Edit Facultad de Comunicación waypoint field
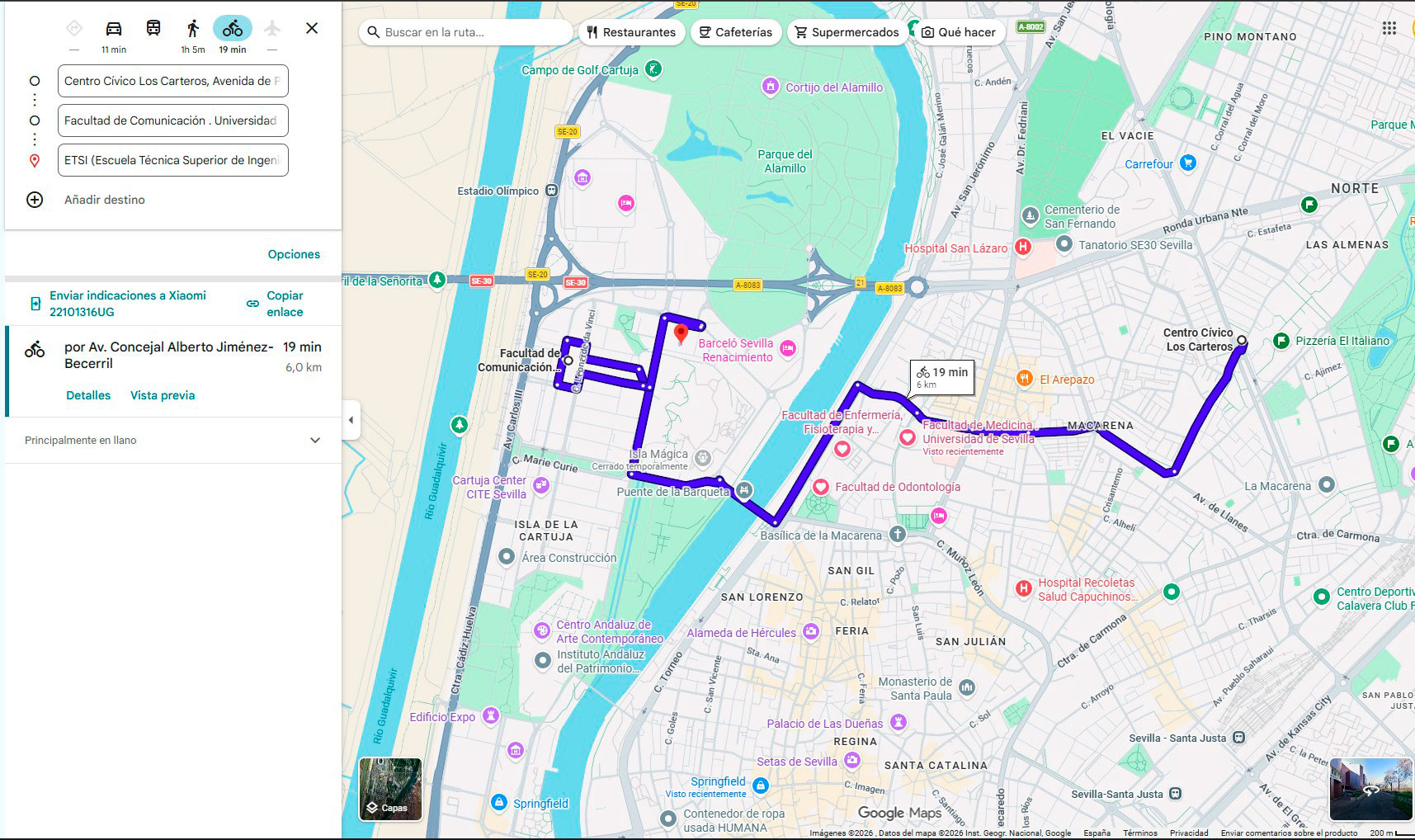Screen dimensions: 1415x840 pos(173,120)
